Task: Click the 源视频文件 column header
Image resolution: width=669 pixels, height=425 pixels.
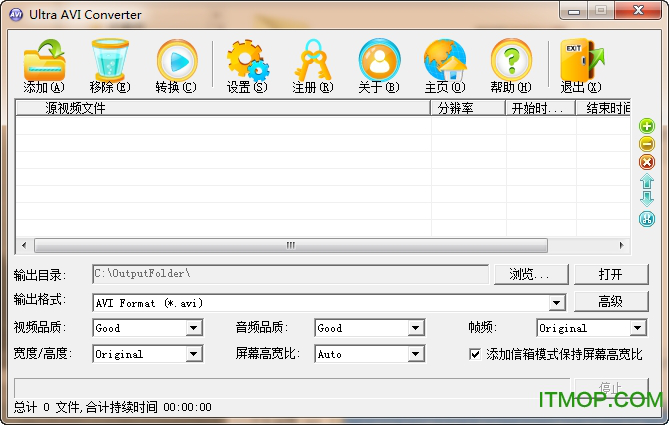Action: pyautogui.click(x=223, y=108)
